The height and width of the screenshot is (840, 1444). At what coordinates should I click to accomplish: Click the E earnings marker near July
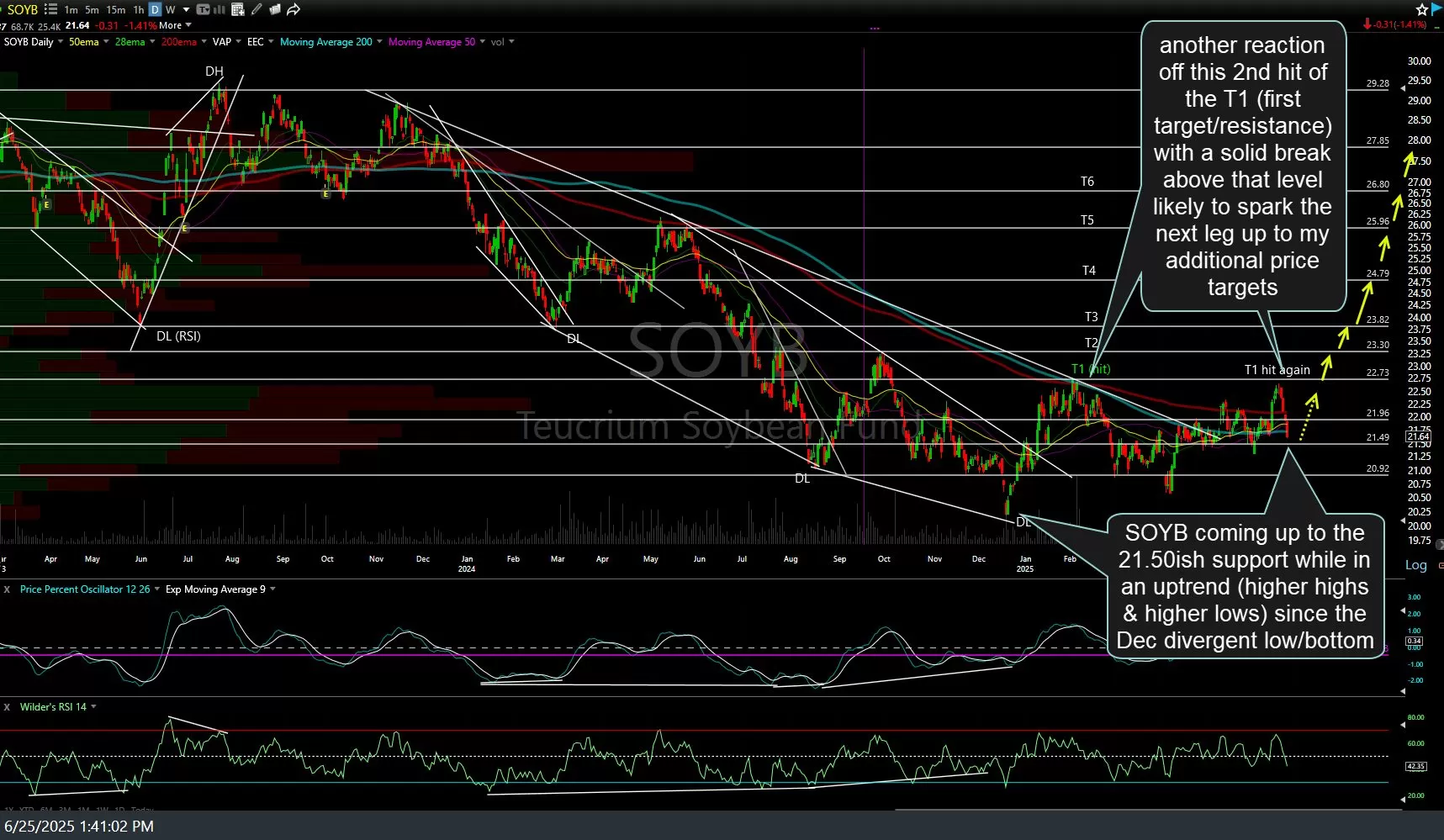184,228
